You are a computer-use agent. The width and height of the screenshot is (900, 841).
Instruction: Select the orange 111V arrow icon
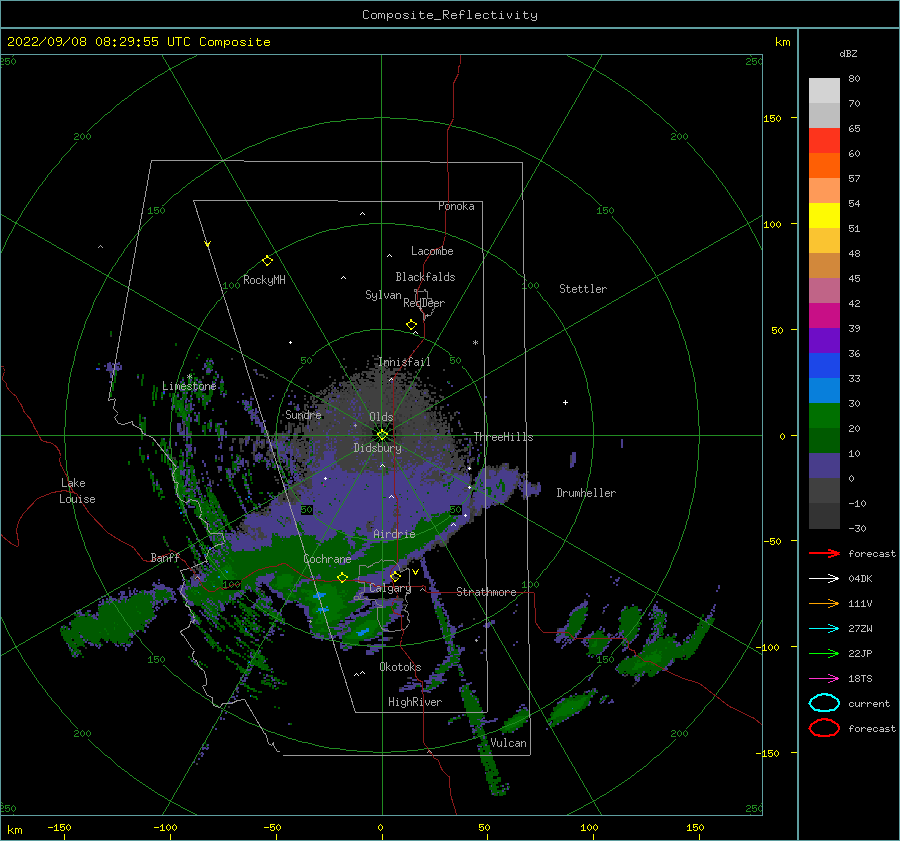coord(824,603)
